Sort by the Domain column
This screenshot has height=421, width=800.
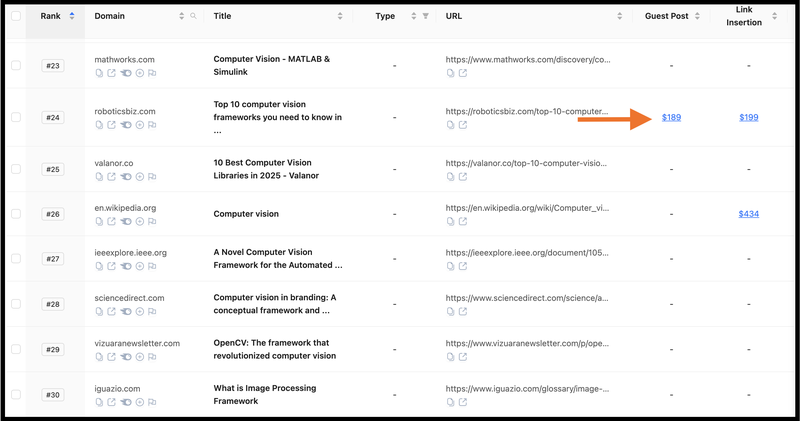[182, 16]
